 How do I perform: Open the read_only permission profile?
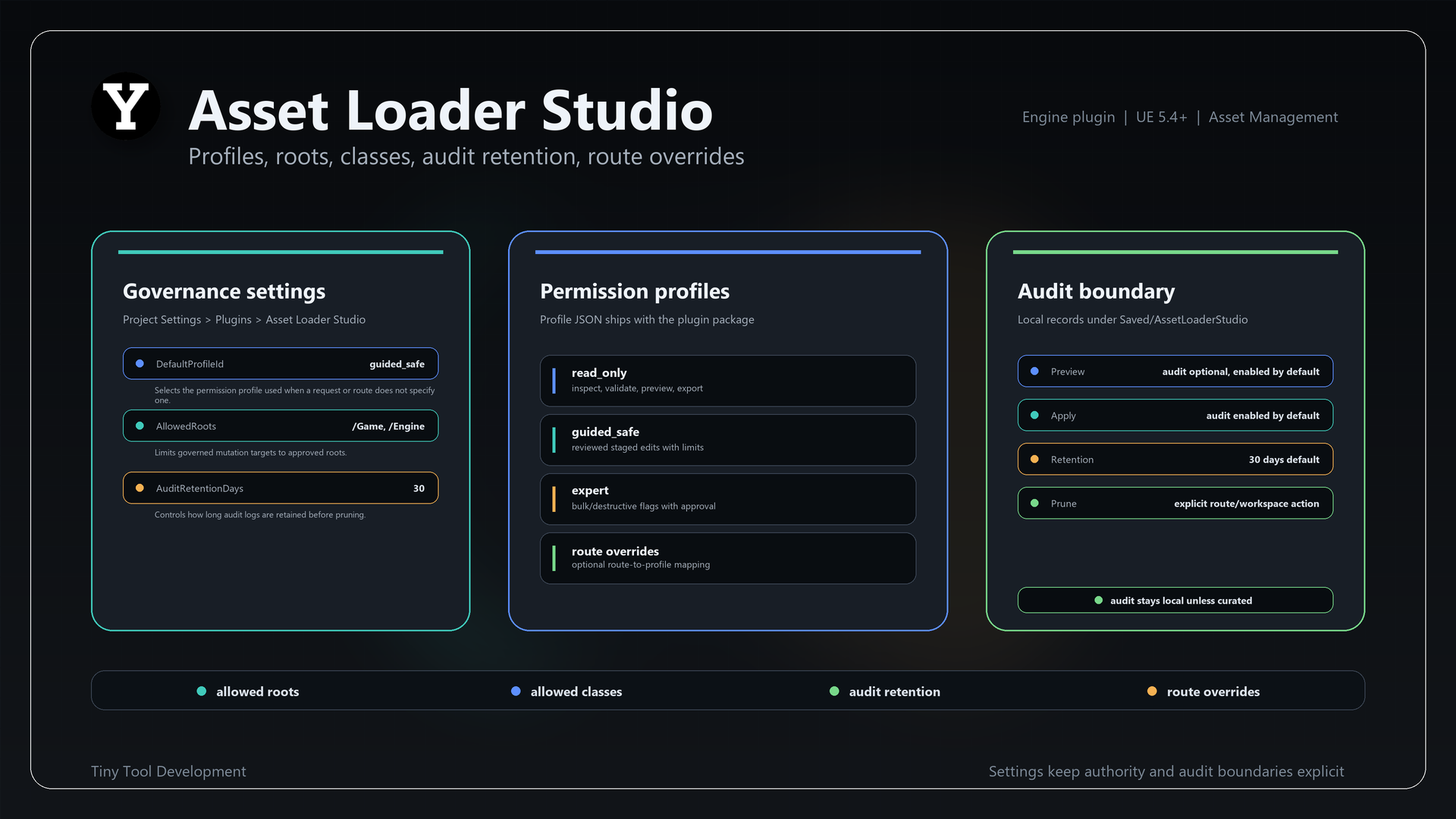pos(728,381)
